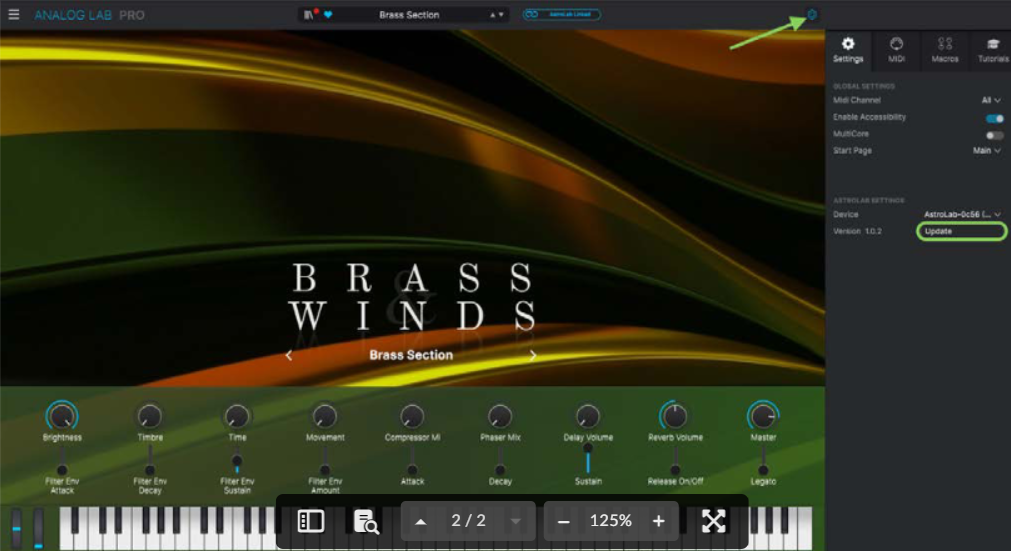Switch to the Settings tab
Screen dimensions: 1011x551
848,50
